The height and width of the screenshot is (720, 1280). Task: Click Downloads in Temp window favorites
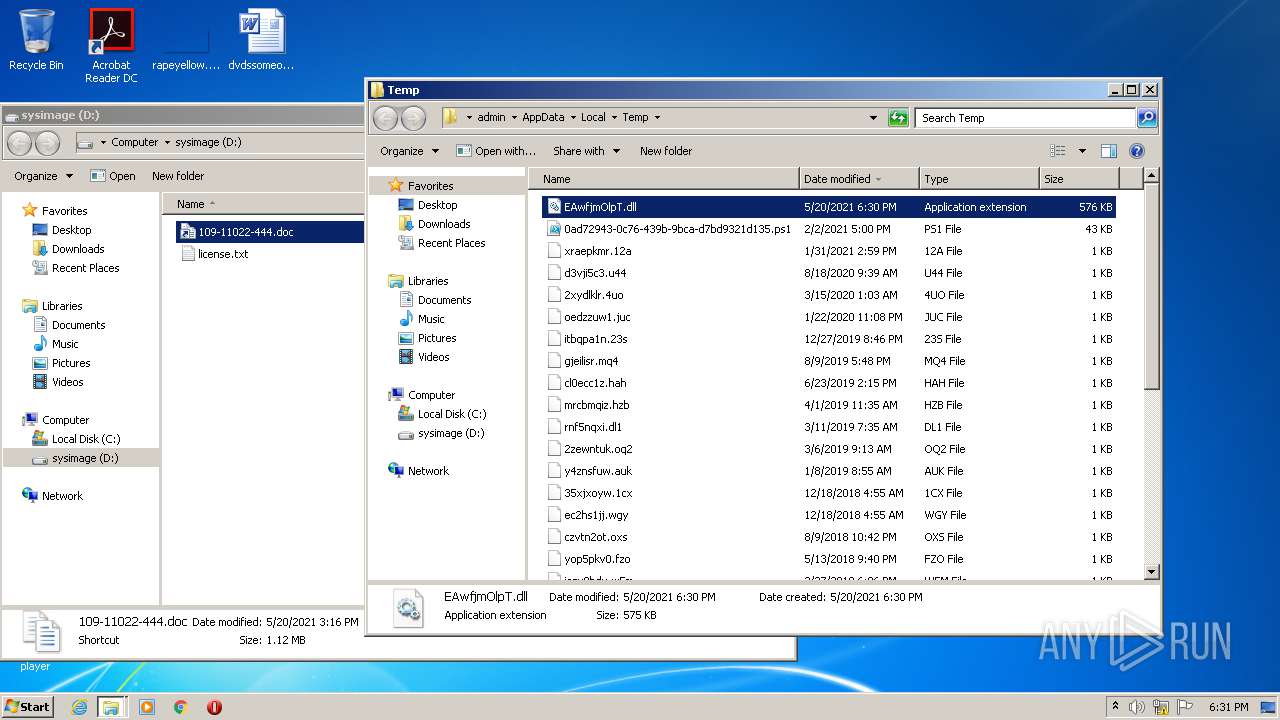[443, 224]
